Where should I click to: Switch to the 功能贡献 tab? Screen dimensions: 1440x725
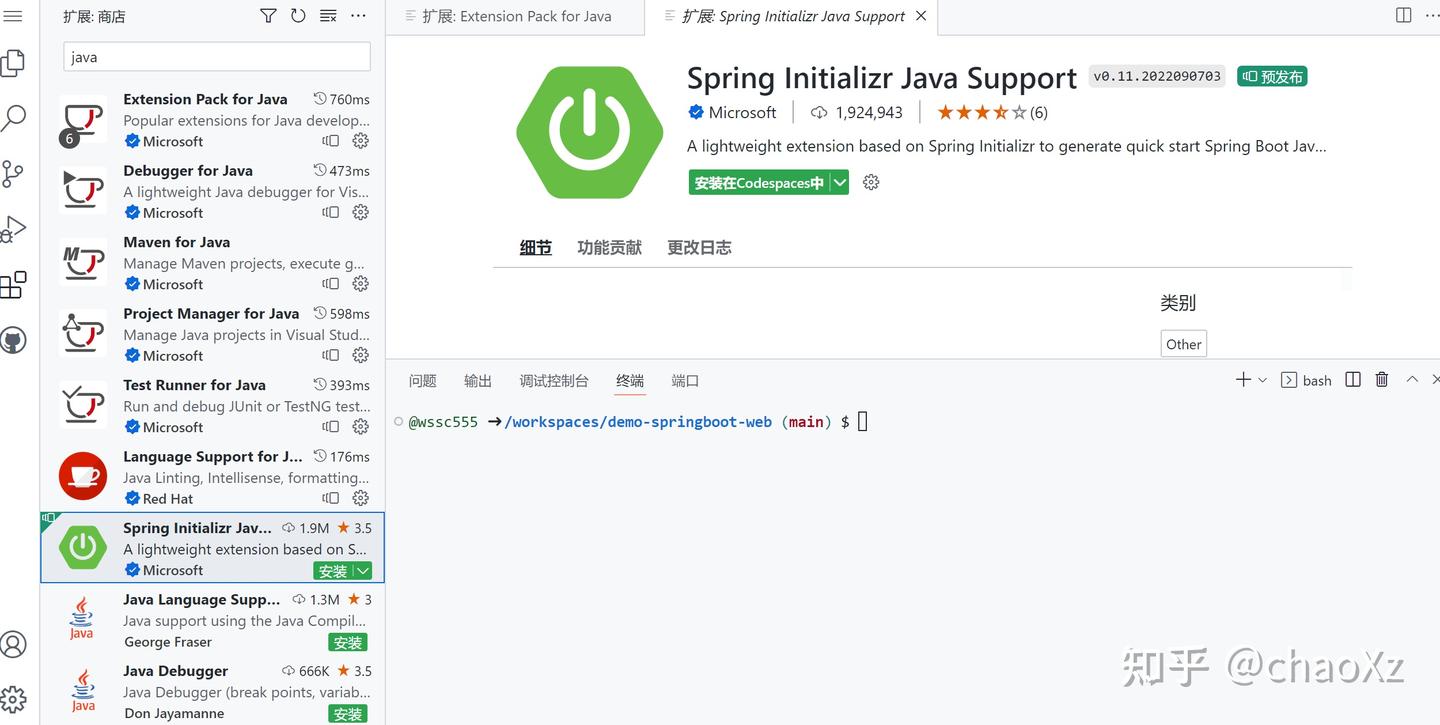(x=609, y=247)
